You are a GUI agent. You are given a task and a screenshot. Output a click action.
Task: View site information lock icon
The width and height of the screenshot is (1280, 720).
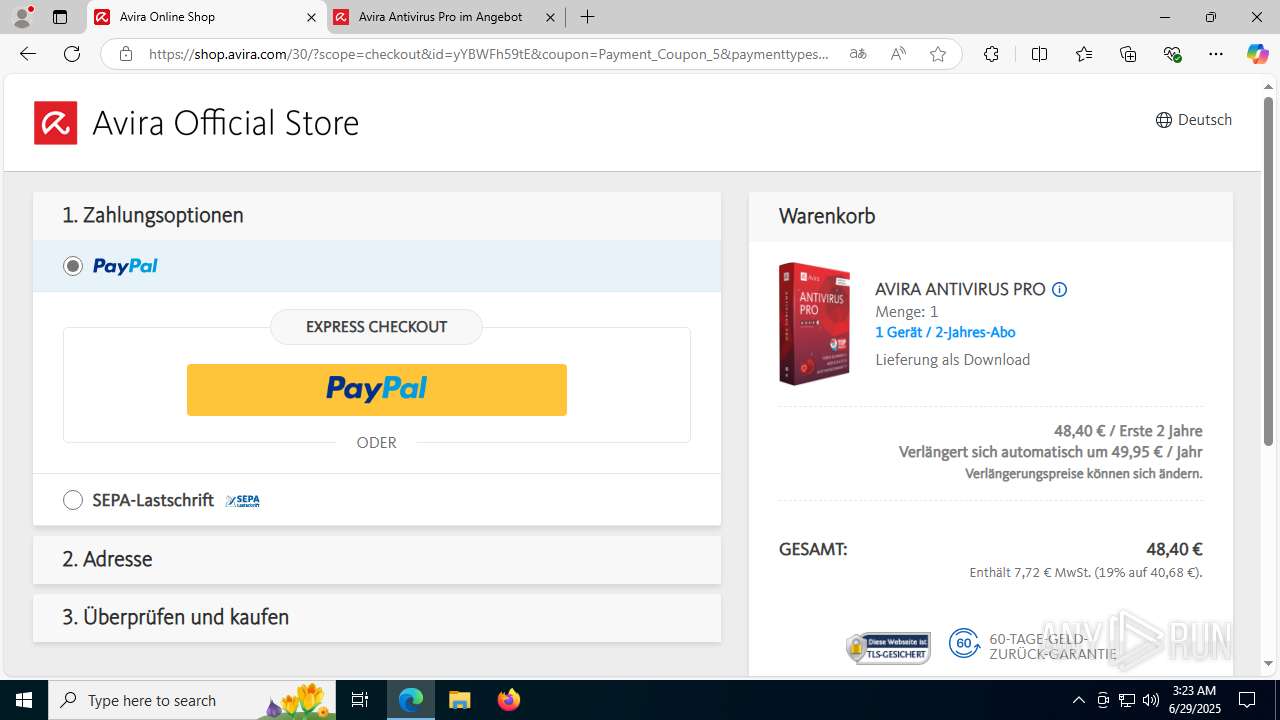(126, 54)
